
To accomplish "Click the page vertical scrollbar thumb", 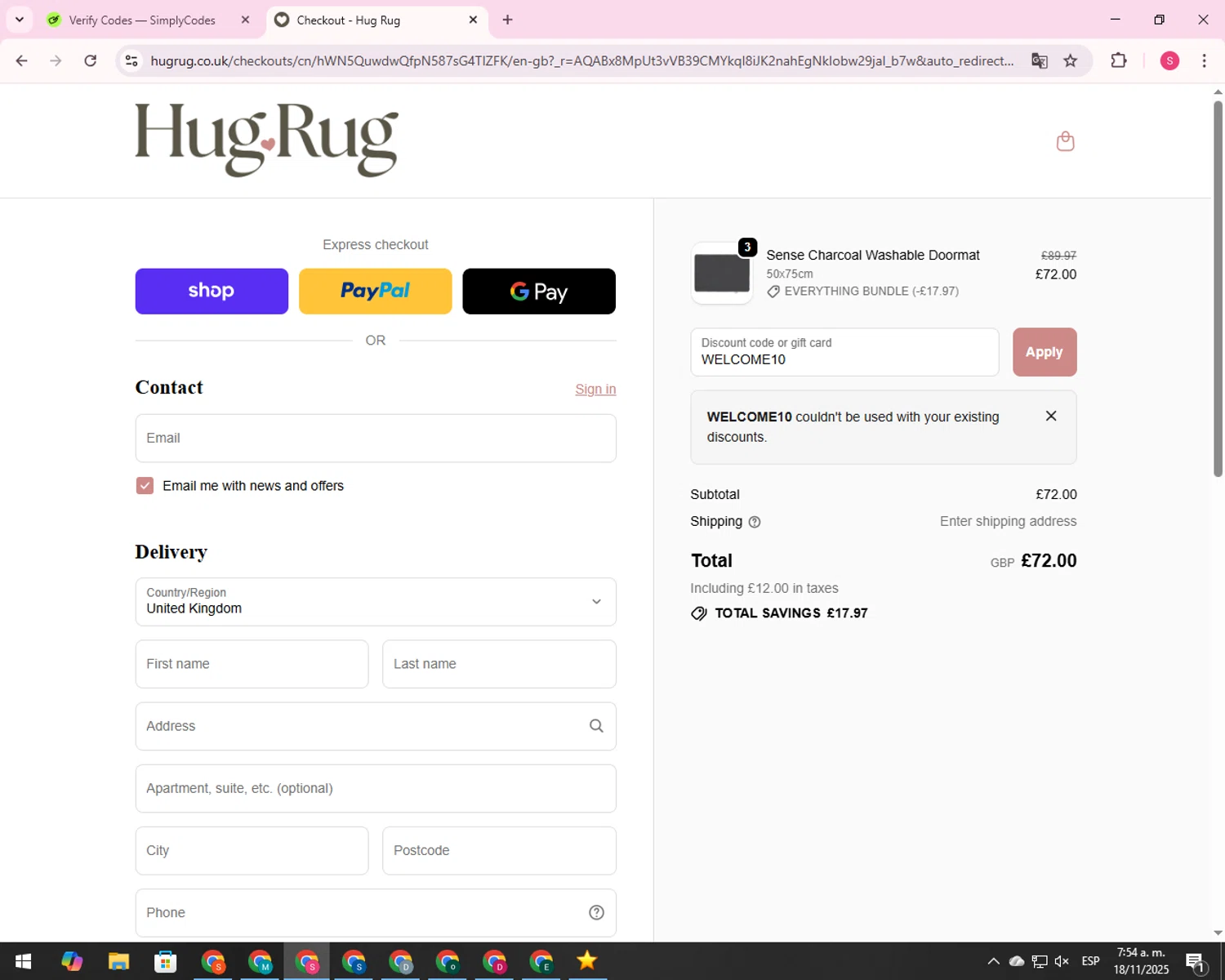I will (1218, 288).
